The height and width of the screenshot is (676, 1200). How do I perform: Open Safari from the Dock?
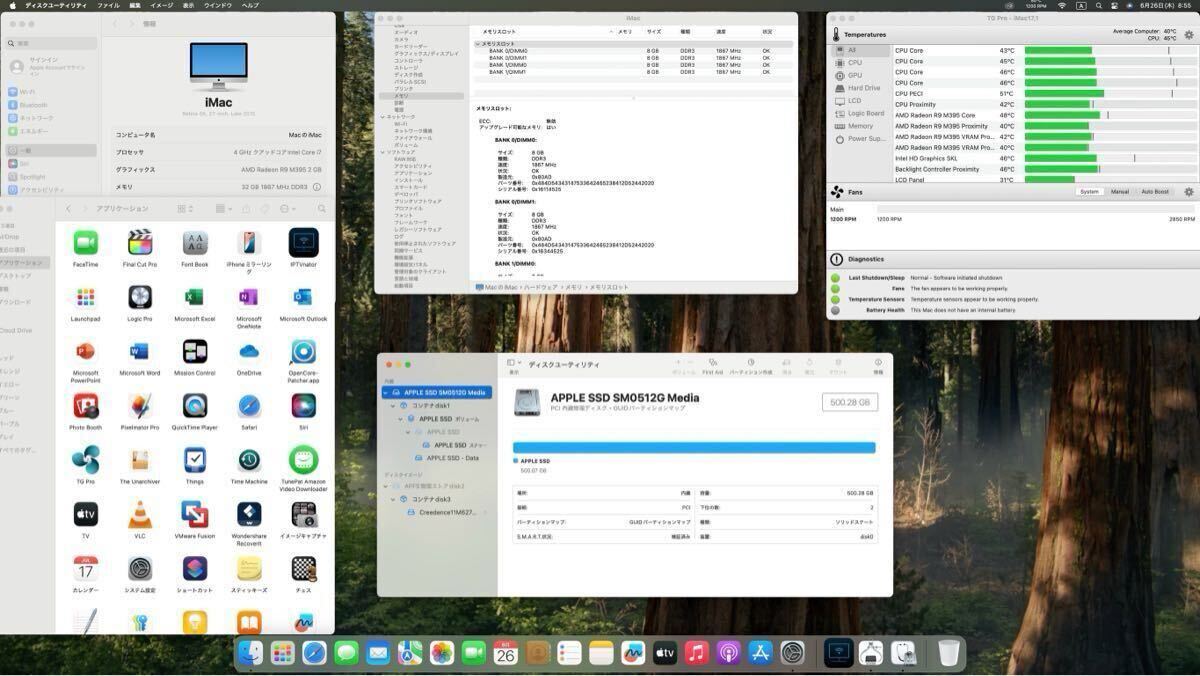click(314, 653)
